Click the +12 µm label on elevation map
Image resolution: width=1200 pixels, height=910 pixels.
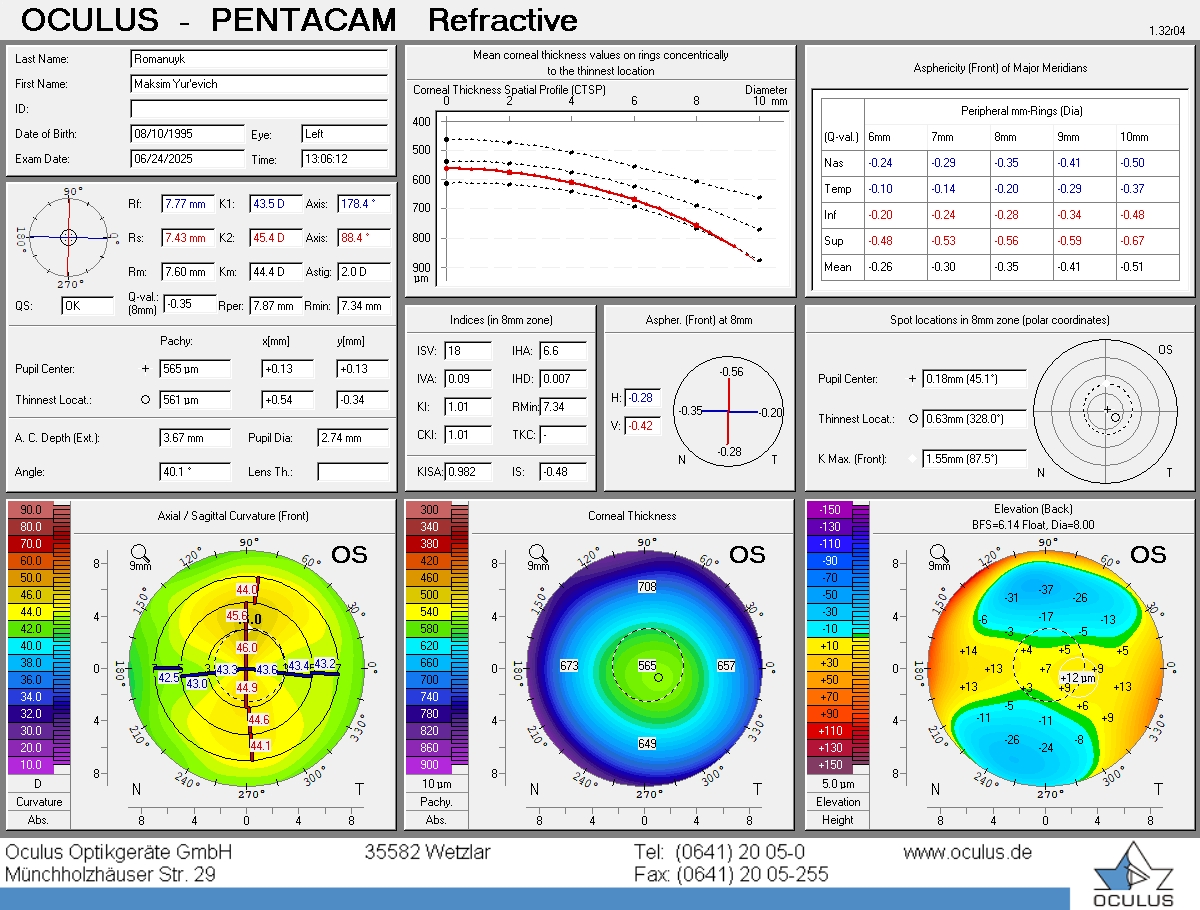(x=1077, y=678)
